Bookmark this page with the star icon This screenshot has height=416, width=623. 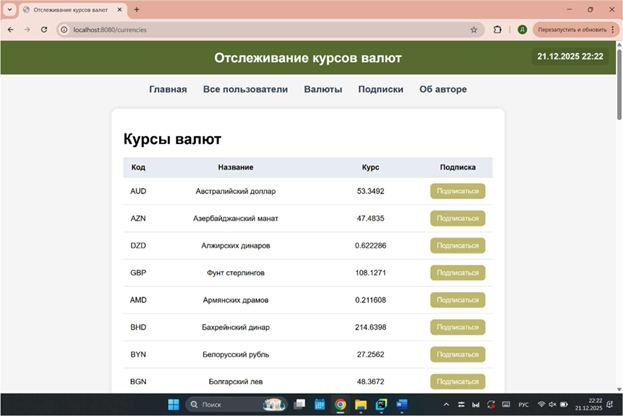click(x=474, y=30)
